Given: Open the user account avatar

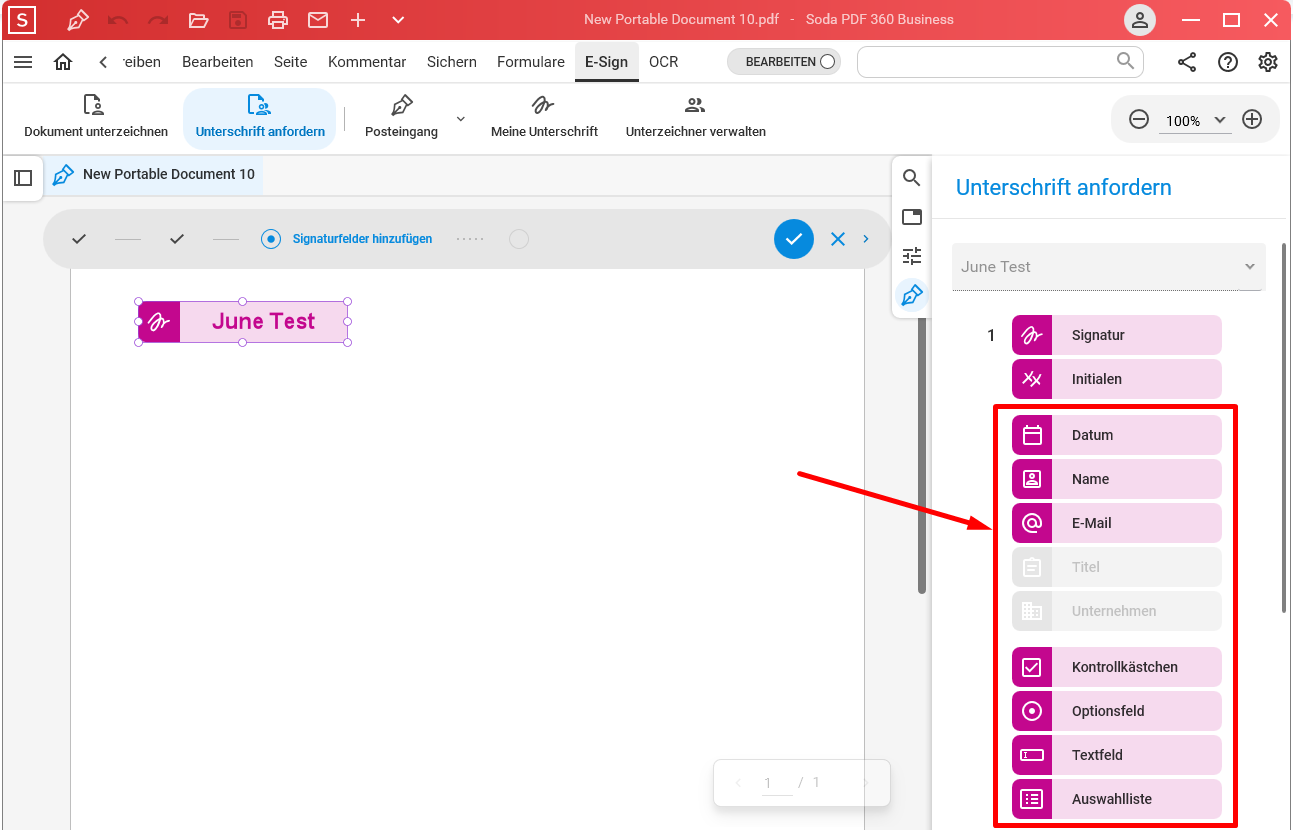Looking at the screenshot, I should (1140, 20).
